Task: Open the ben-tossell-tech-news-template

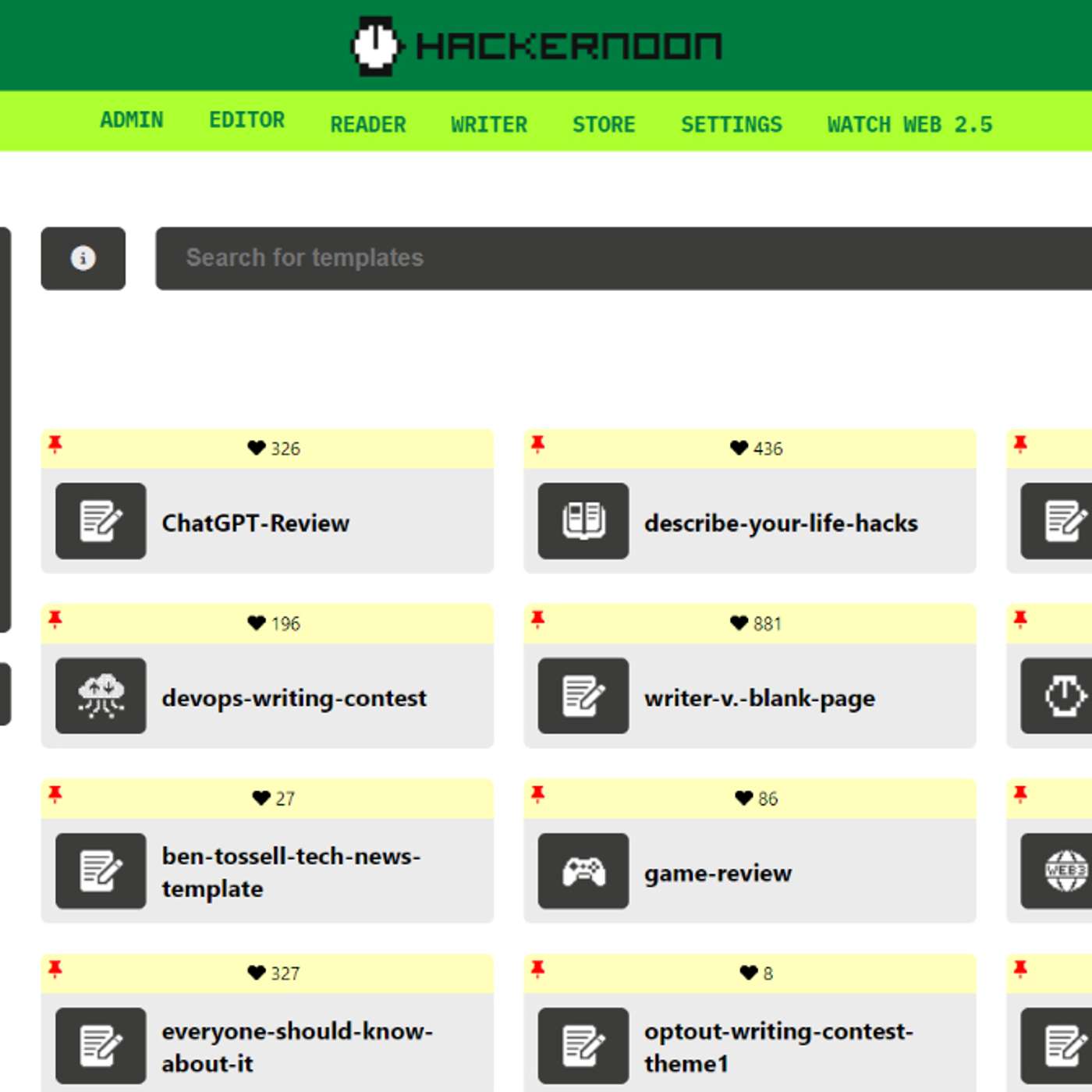Action: [x=291, y=872]
